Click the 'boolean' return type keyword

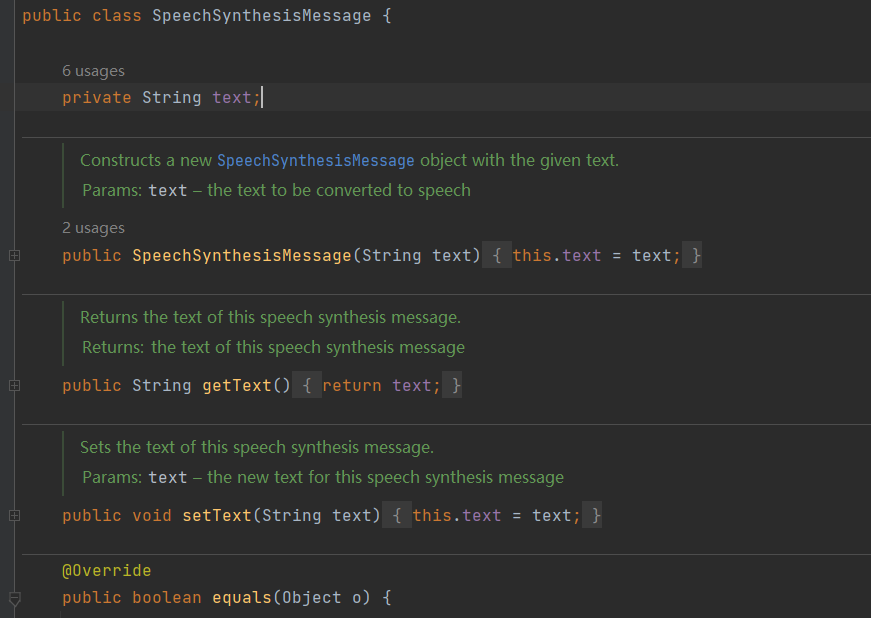pos(167,597)
